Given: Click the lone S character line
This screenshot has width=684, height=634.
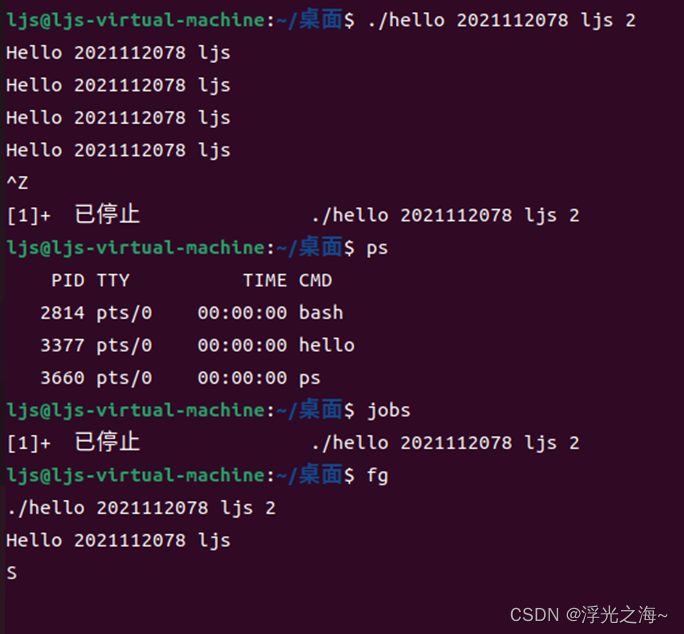Looking at the screenshot, I should point(12,573).
